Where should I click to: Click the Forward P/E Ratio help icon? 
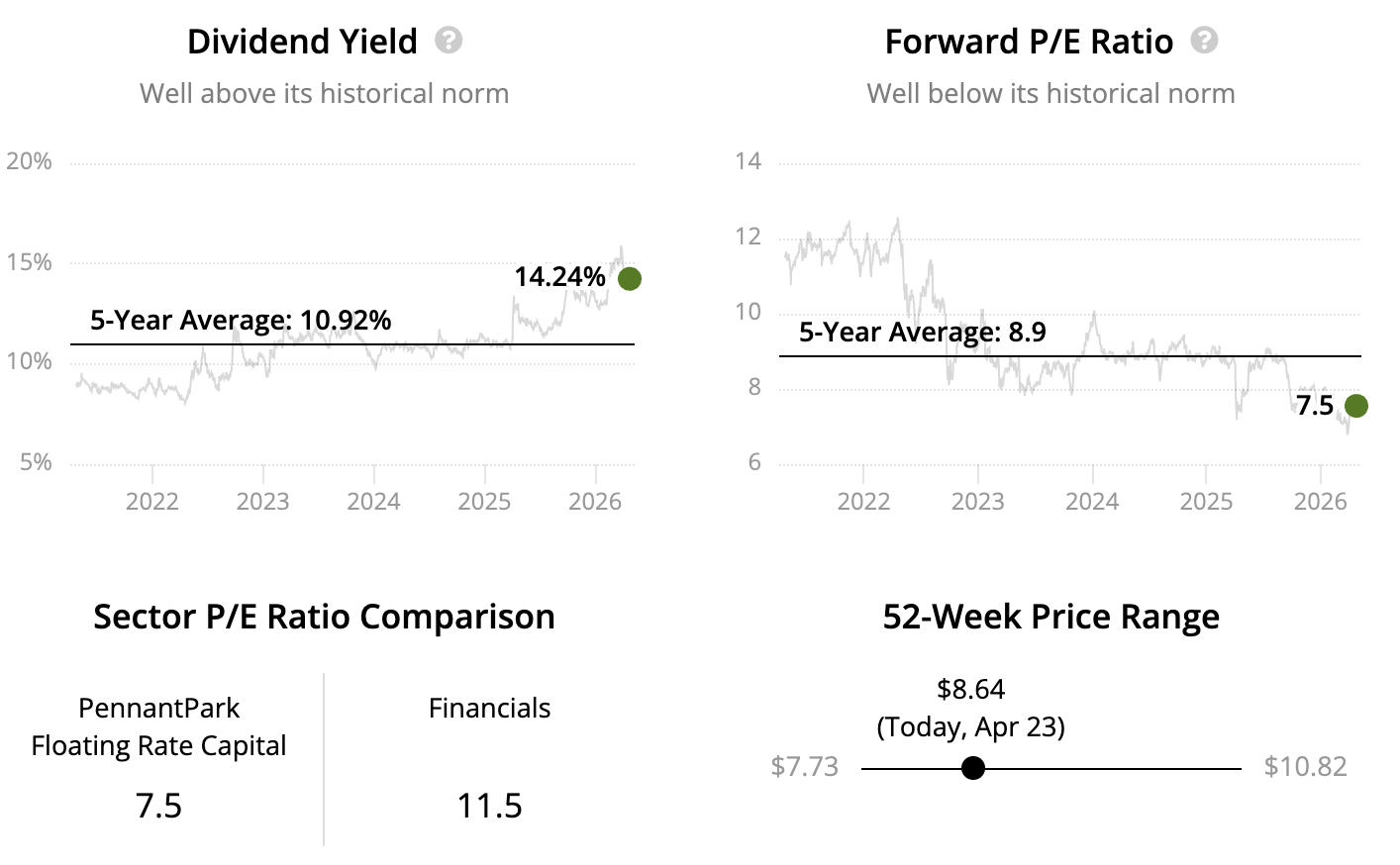(x=1204, y=41)
